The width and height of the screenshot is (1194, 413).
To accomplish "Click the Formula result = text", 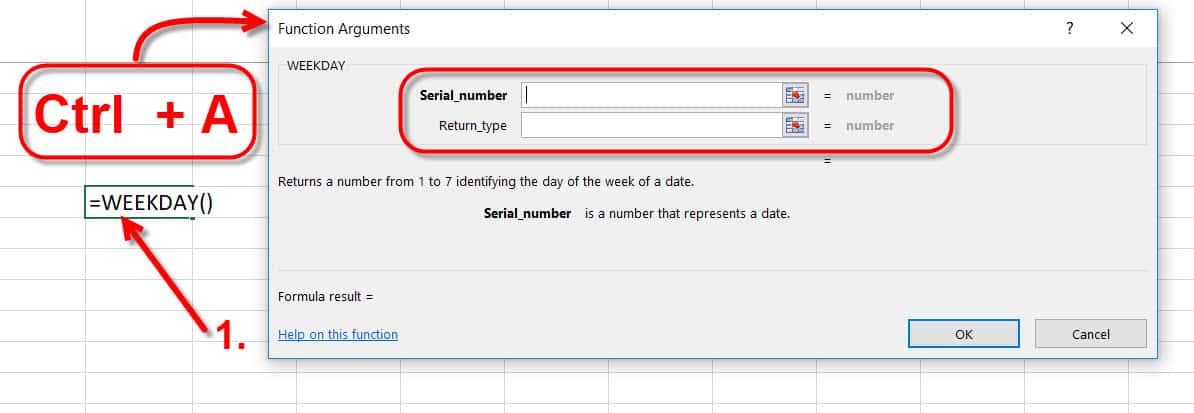I will coord(326,296).
